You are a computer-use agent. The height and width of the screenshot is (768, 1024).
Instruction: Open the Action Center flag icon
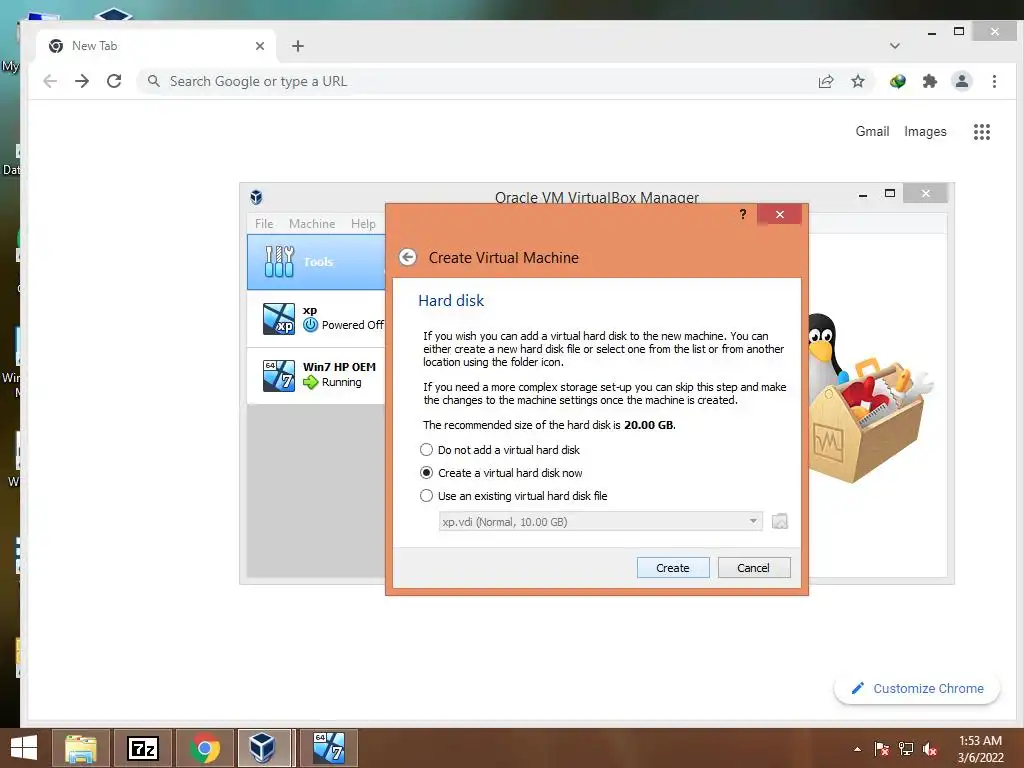pos(882,749)
